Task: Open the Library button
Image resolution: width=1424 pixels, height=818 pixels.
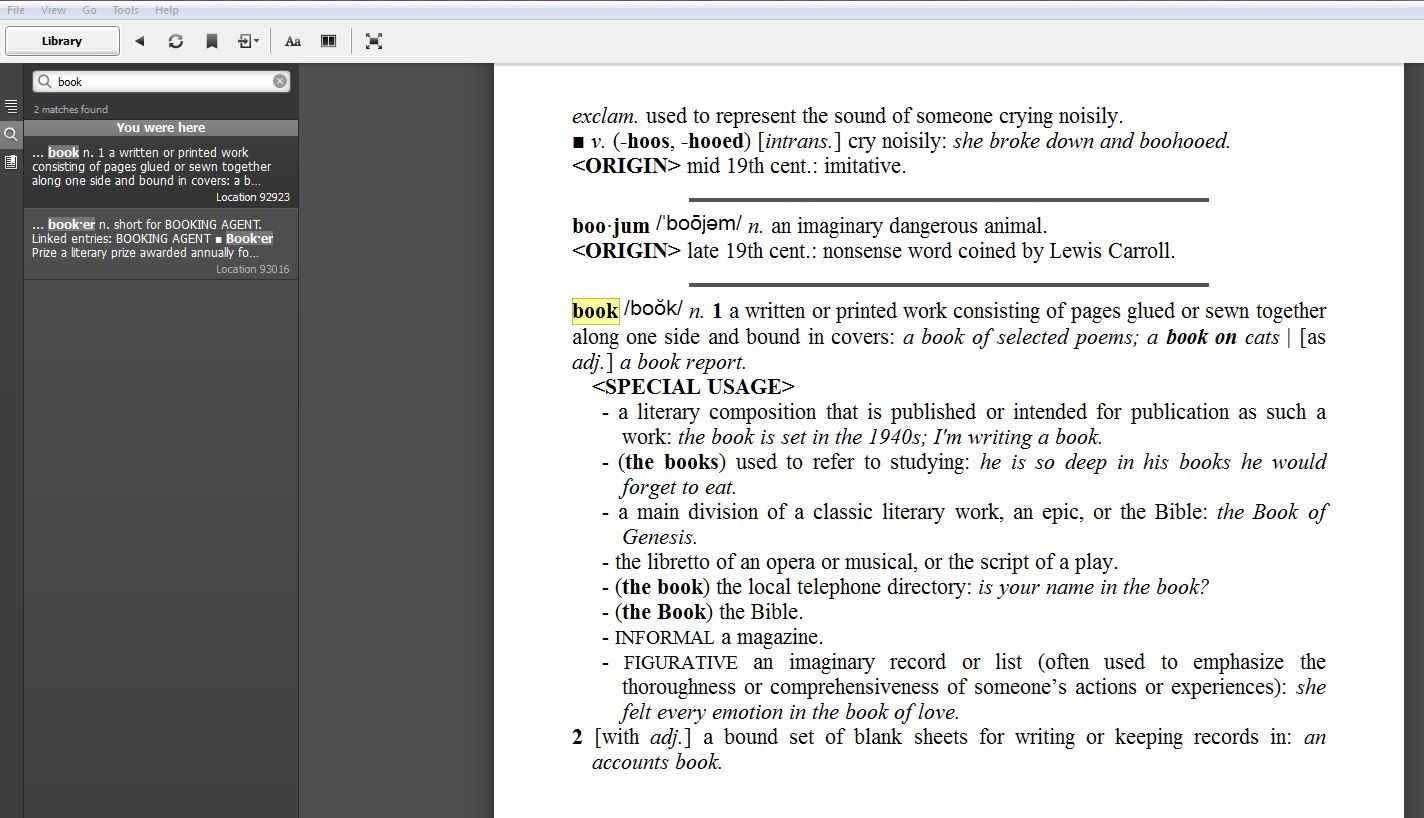Action: (62, 41)
